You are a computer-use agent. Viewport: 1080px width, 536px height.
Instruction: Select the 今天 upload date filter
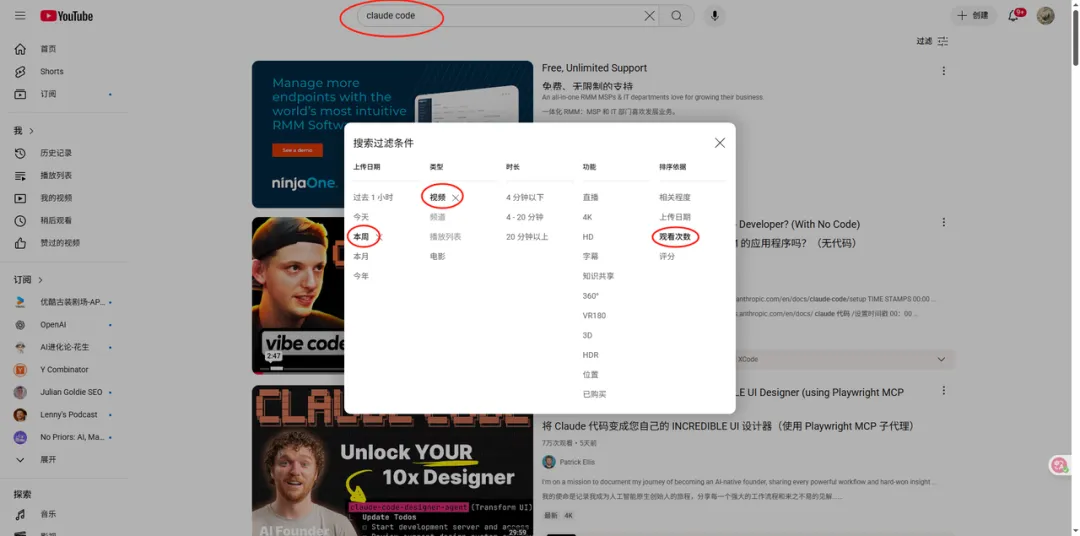pos(361,217)
